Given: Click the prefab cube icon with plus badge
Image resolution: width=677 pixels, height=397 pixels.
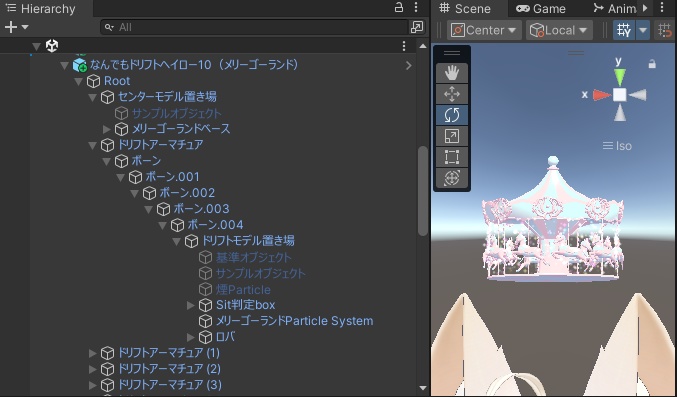Looking at the screenshot, I should [x=80, y=65].
